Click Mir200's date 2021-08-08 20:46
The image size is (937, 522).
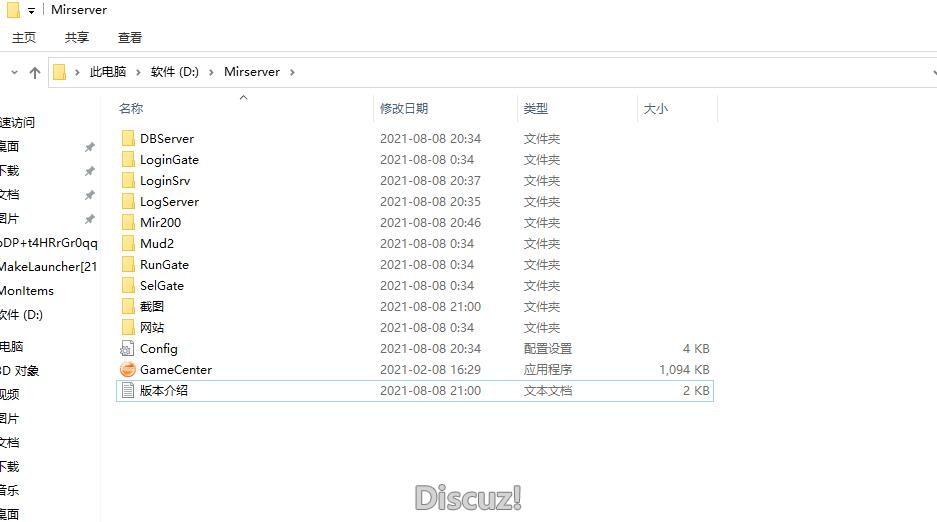tap(430, 223)
